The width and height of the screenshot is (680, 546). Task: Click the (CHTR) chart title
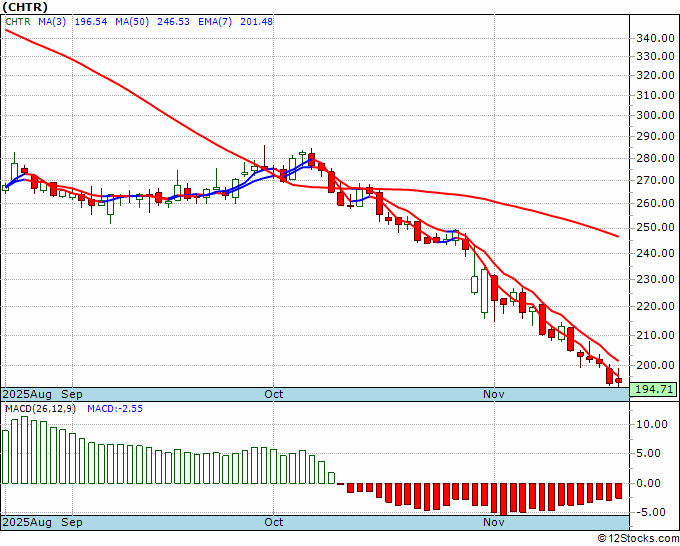point(25,7)
